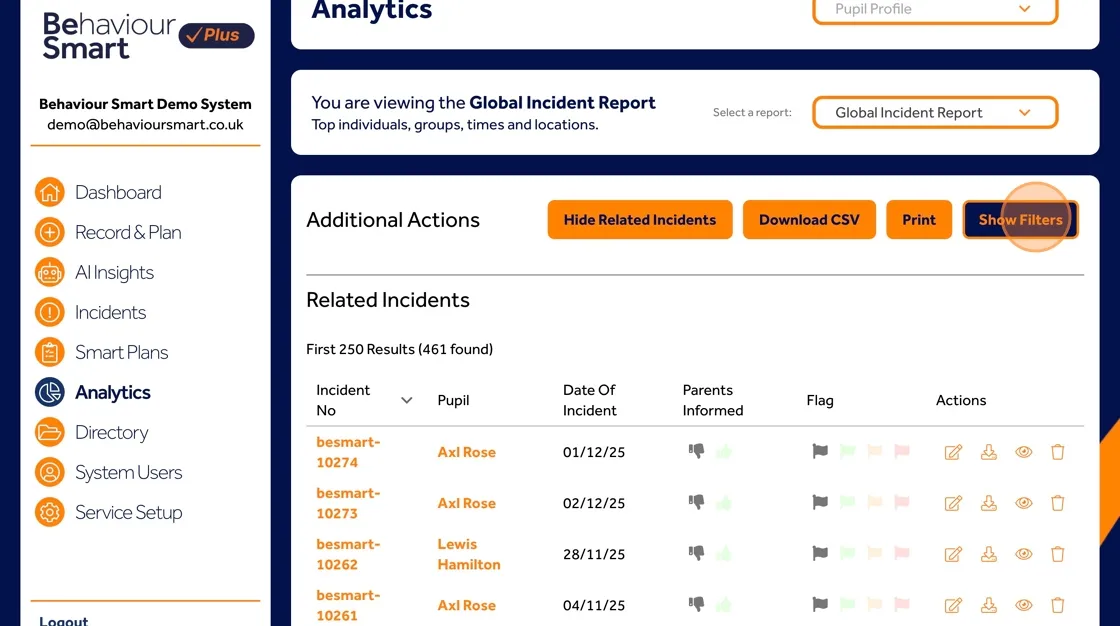Viewport: 1120px width, 626px height.
Task: Select the Smart Plans clipboard icon
Action: (x=49, y=352)
